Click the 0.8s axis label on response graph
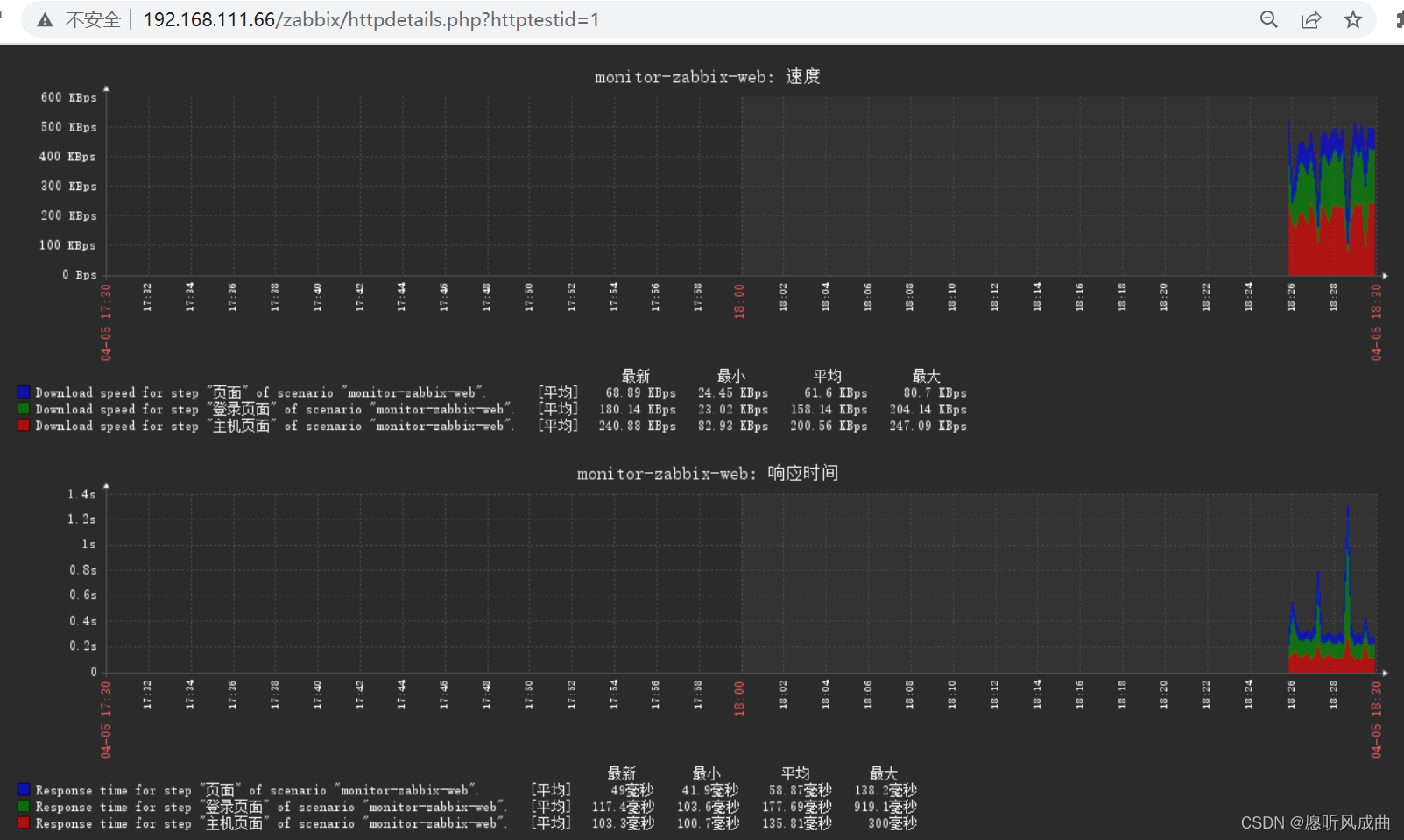 click(x=83, y=570)
